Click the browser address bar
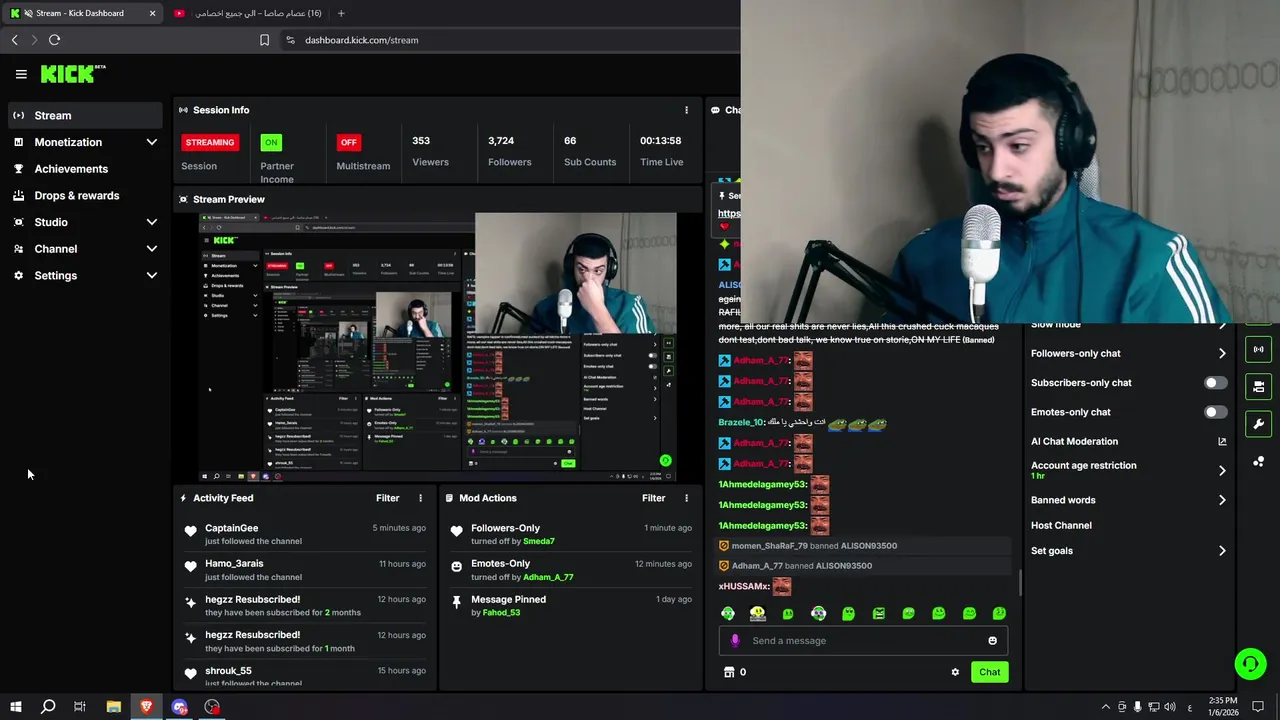 pos(510,40)
